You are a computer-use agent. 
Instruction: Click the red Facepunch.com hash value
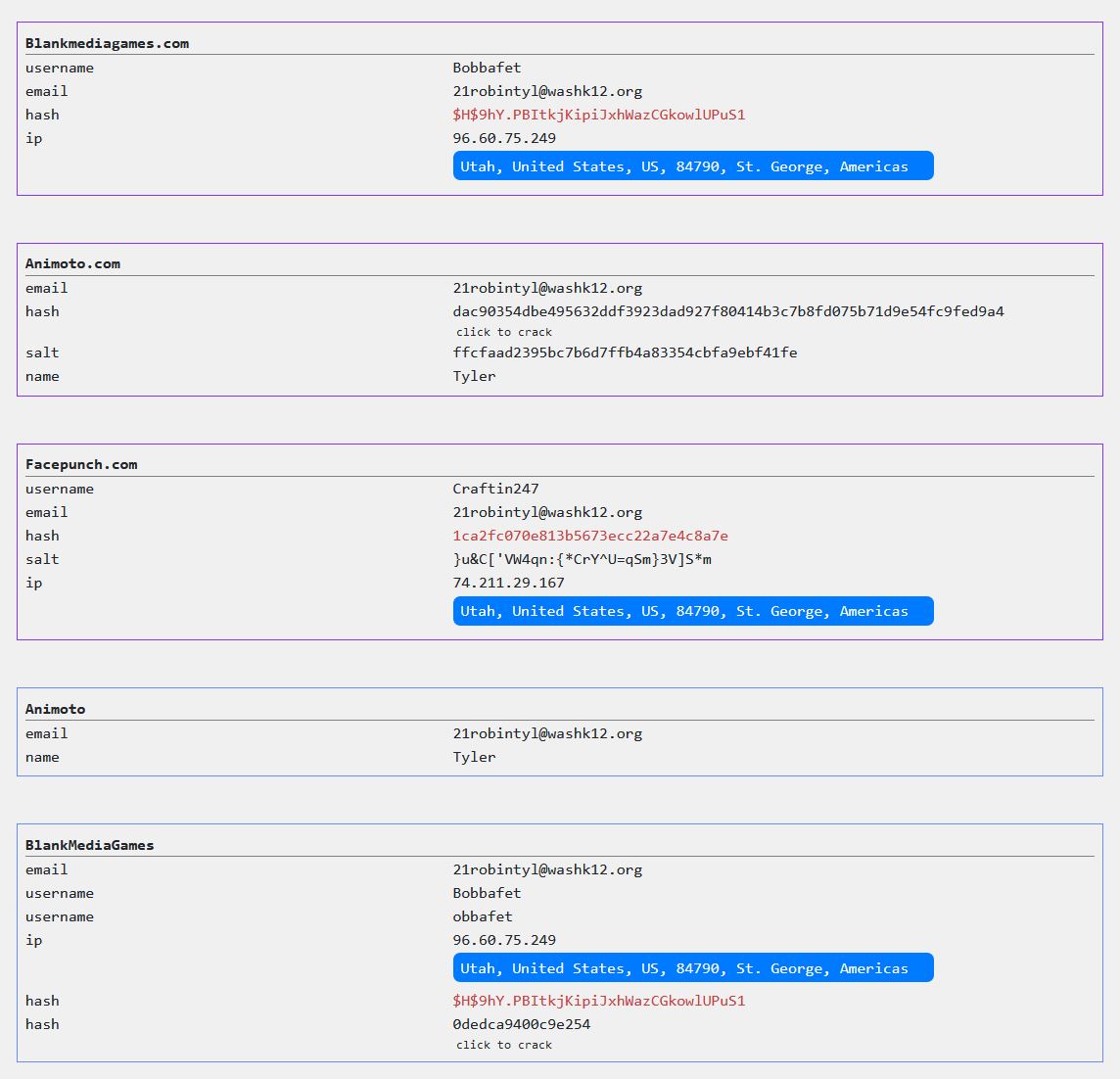[x=589, y=536]
